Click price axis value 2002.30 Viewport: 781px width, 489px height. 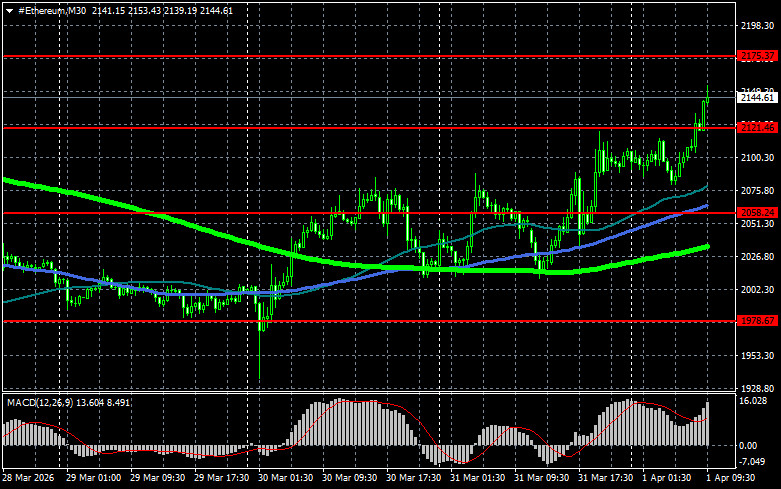click(x=757, y=289)
